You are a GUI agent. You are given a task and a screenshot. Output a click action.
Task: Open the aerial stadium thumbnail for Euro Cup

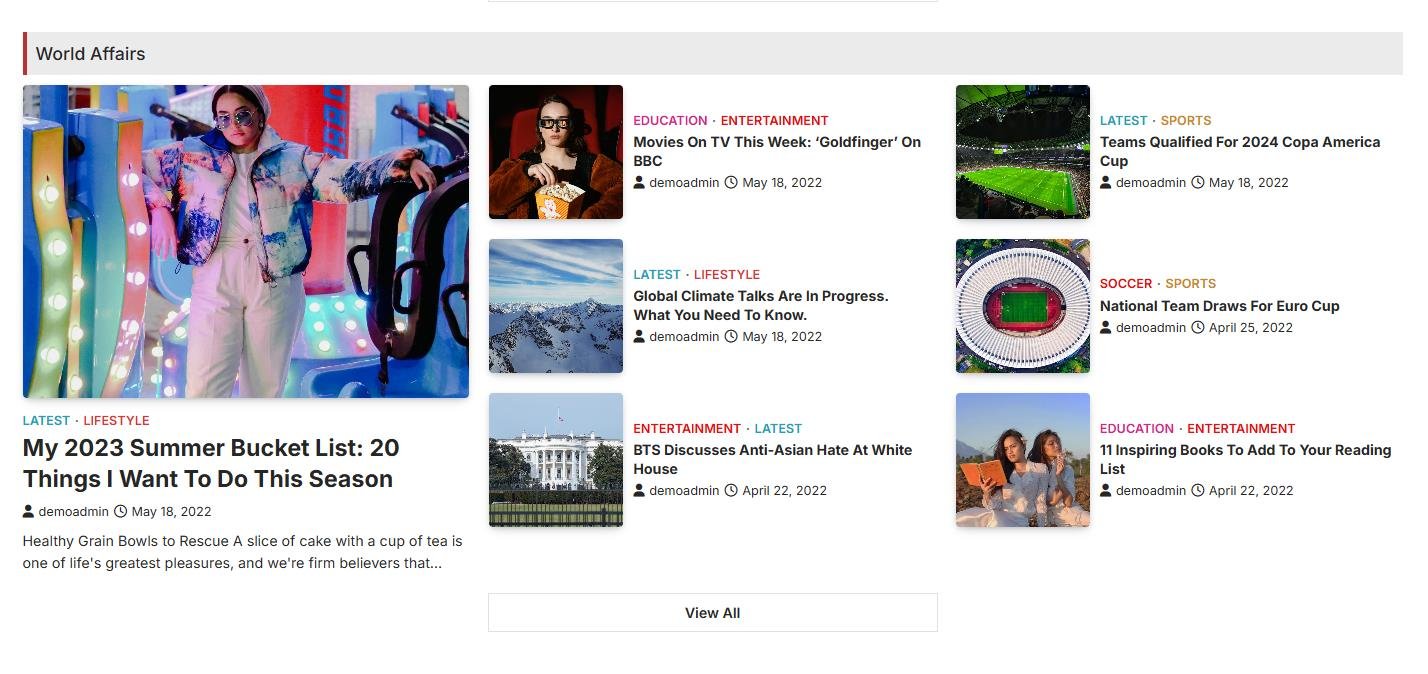coord(1023,306)
